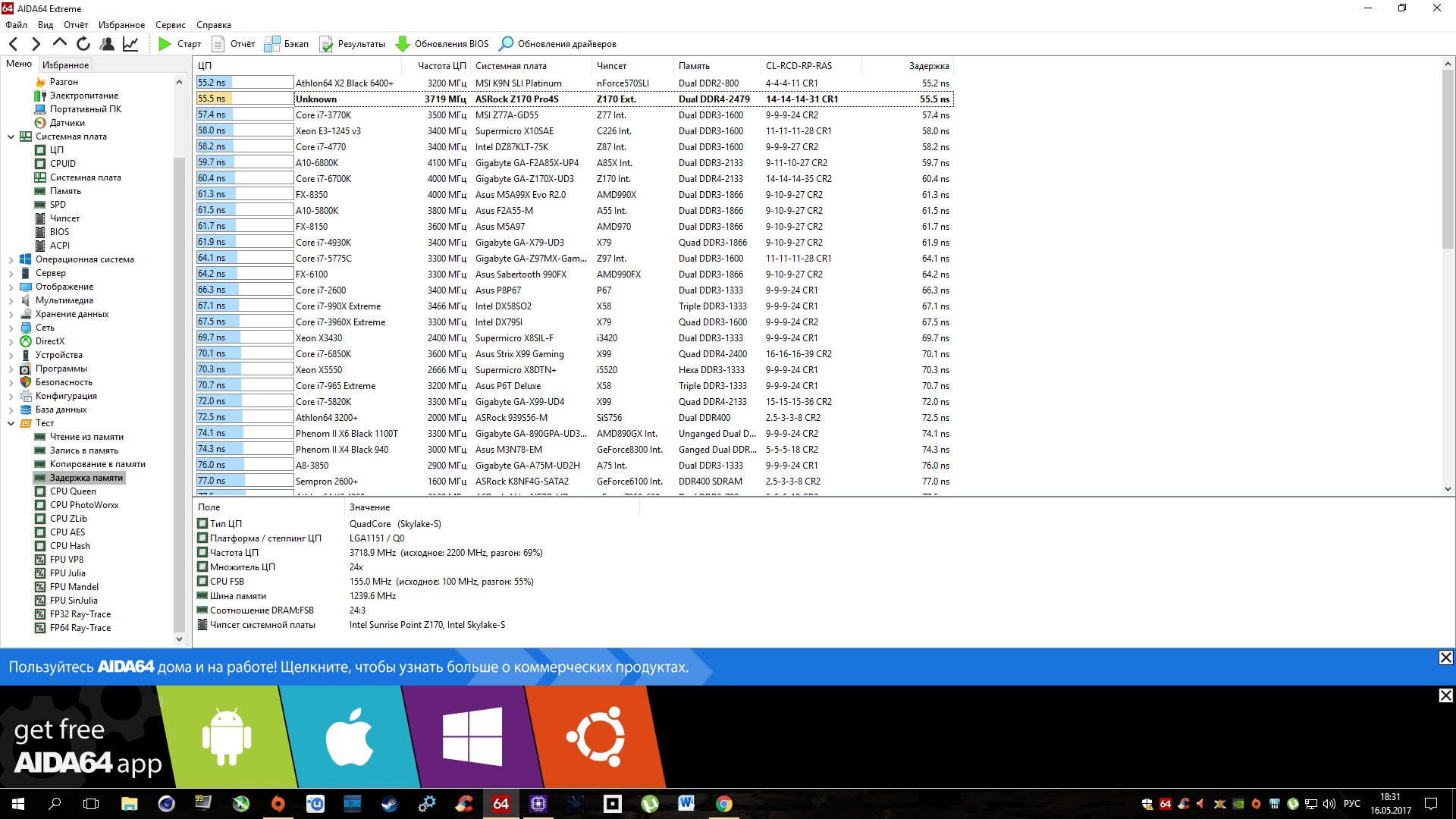1456x819 pixels.
Task: Open Google Chrome from the taskbar
Action: pyautogui.click(x=723, y=804)
